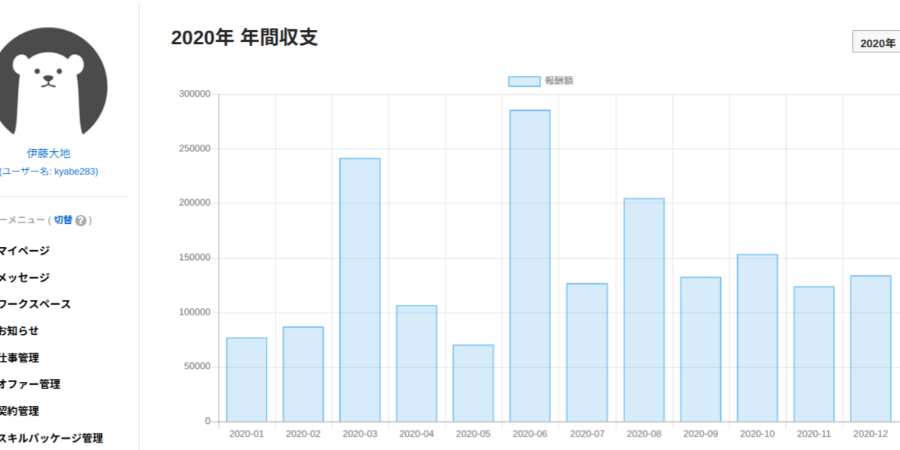Open 仕事管理 menu item

coord(20,358)
